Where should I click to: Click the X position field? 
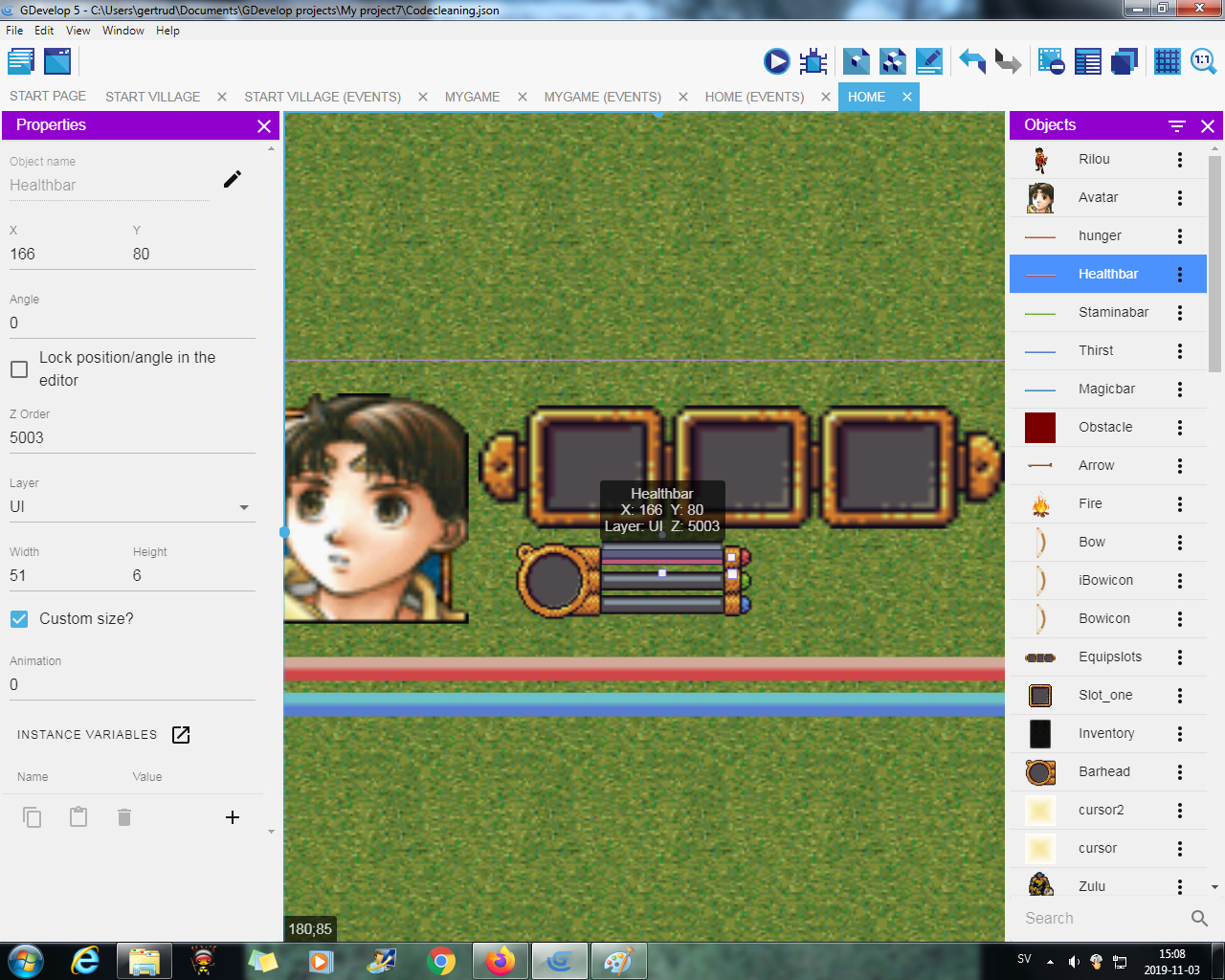coord(69,255)
